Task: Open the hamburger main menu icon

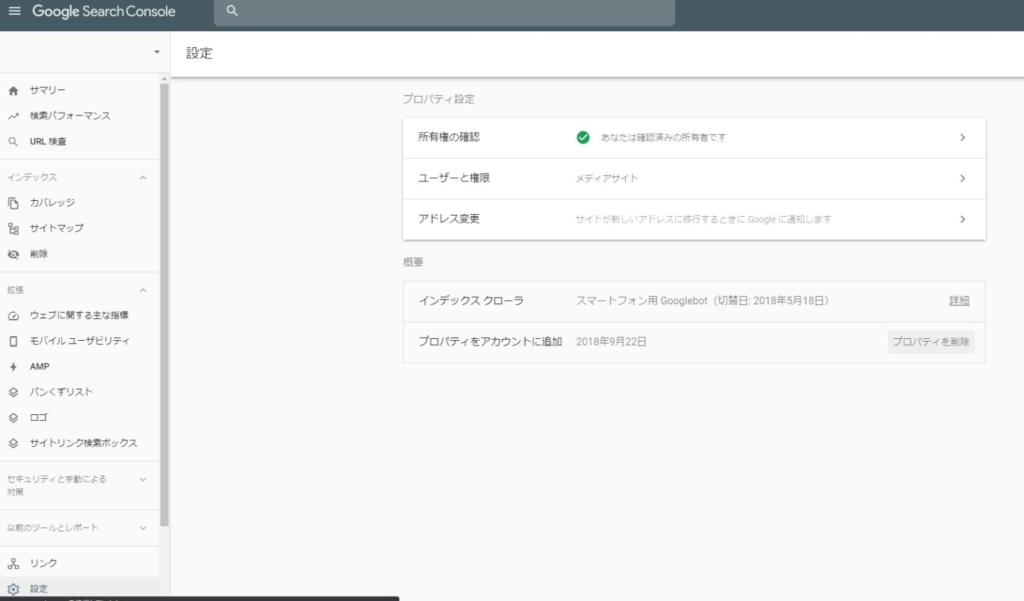Action: (x=14, y=12)
